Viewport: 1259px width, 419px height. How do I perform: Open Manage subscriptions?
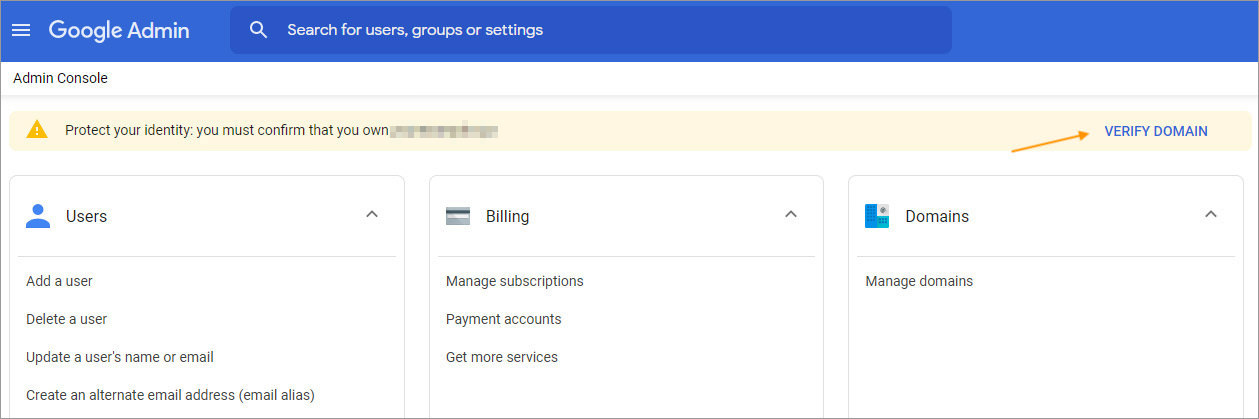coord(515,281)
